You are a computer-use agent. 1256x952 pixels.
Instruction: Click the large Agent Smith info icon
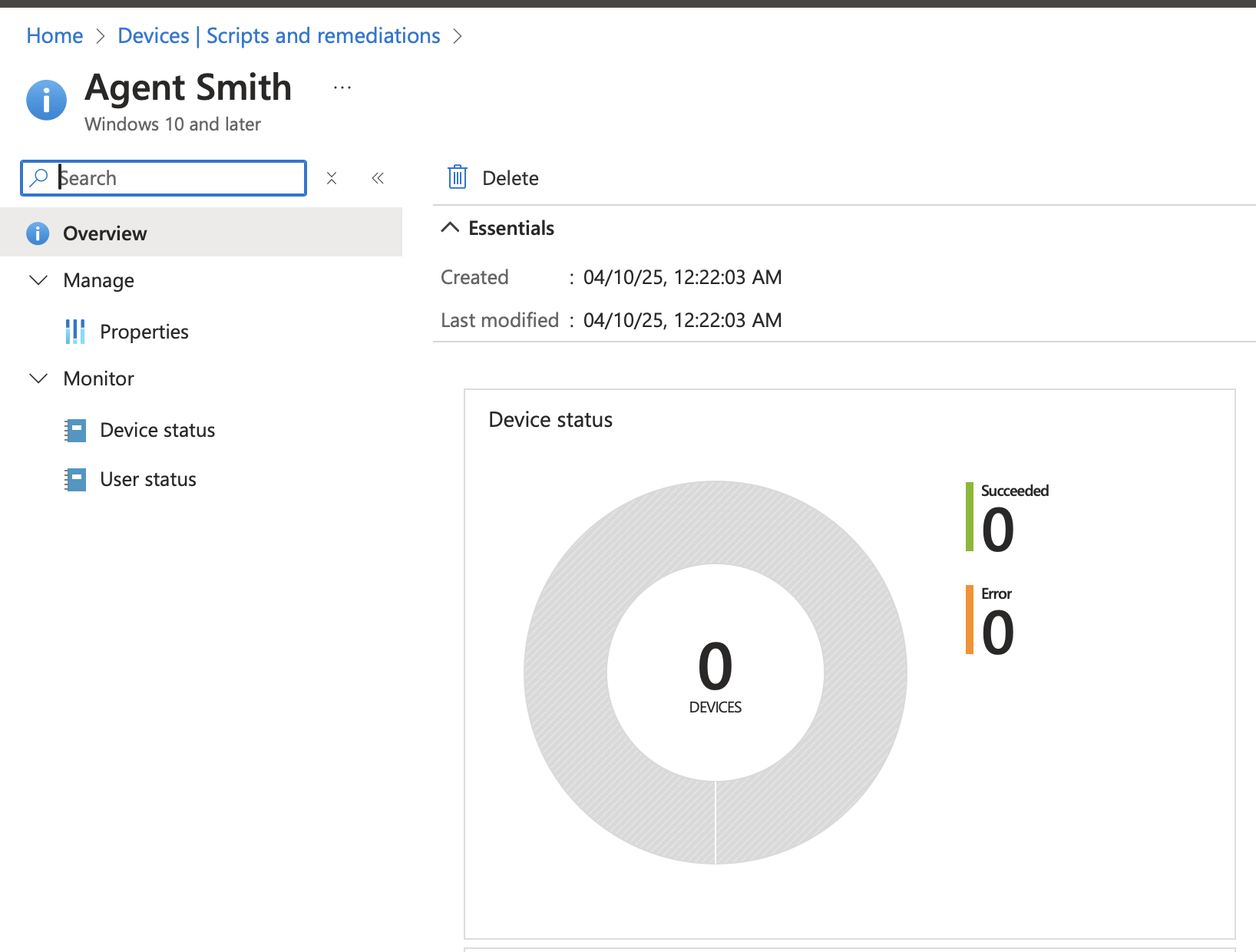click(46, 100)
